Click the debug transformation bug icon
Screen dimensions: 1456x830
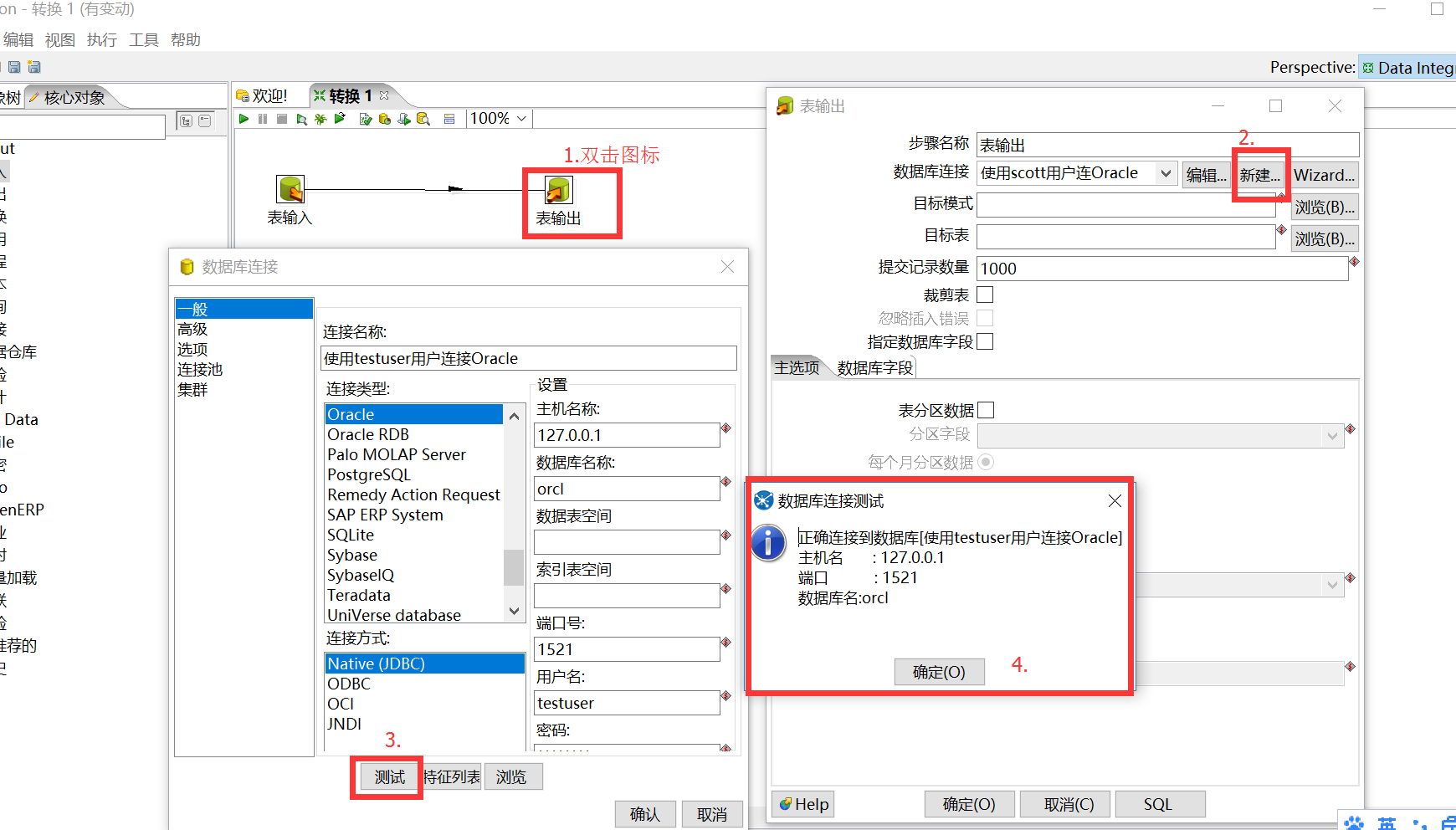(x=320, y=119)
